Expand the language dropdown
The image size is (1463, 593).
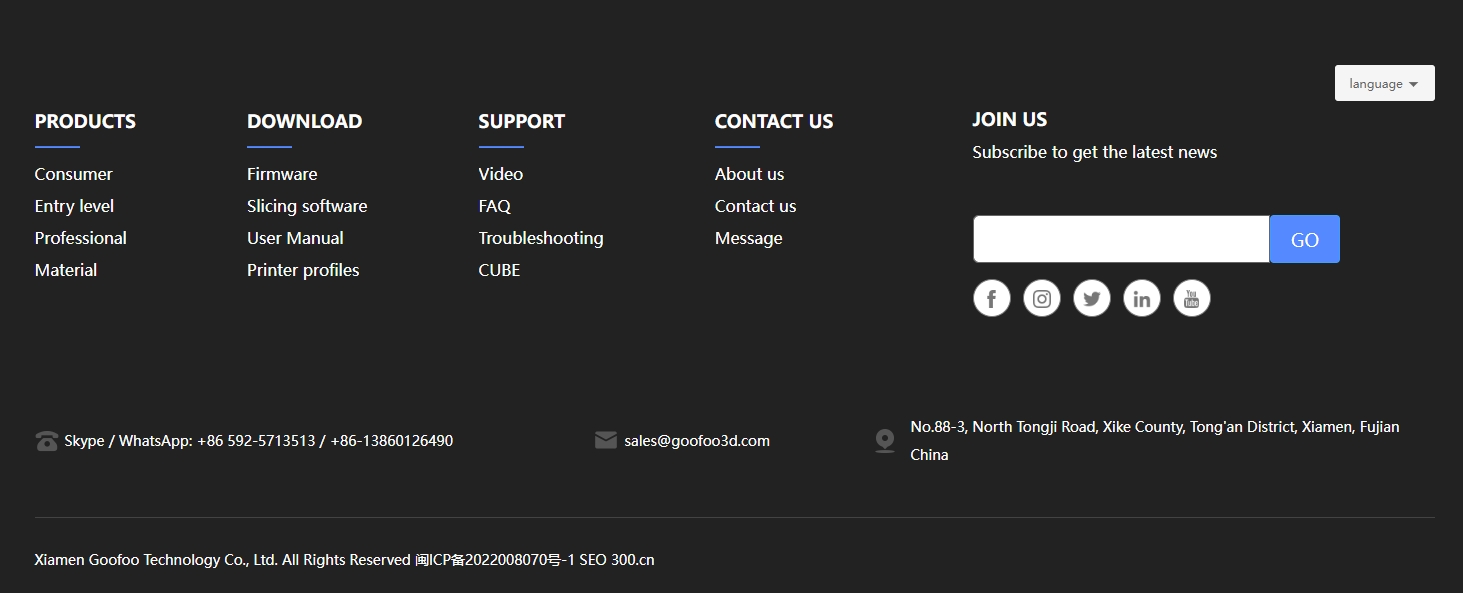click(1384, 84)
